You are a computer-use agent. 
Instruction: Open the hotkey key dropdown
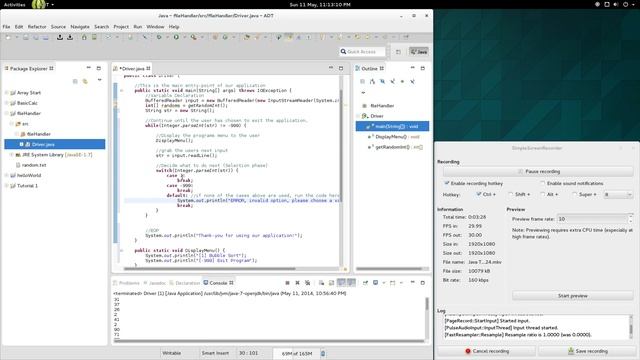(618, 195)
